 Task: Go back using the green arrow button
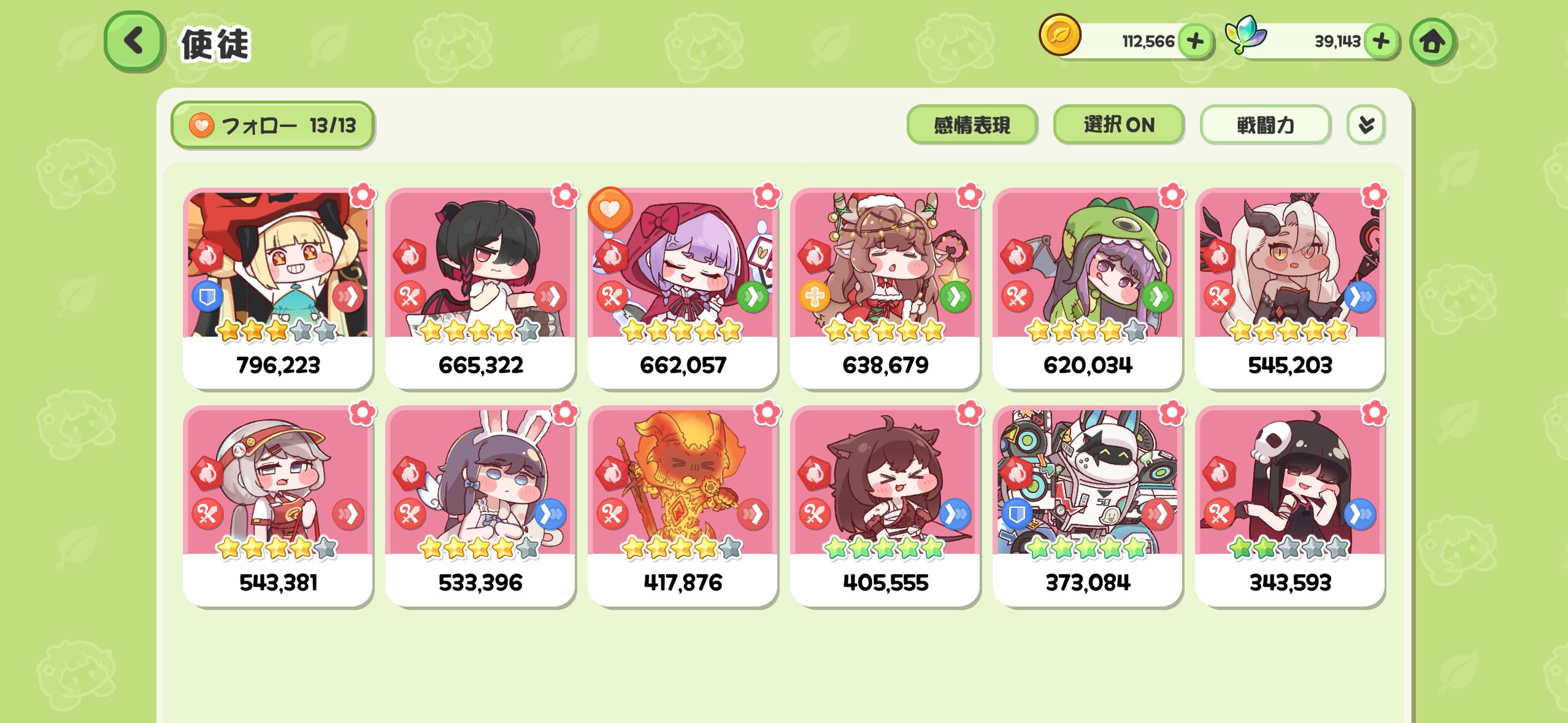pos(134,41)
